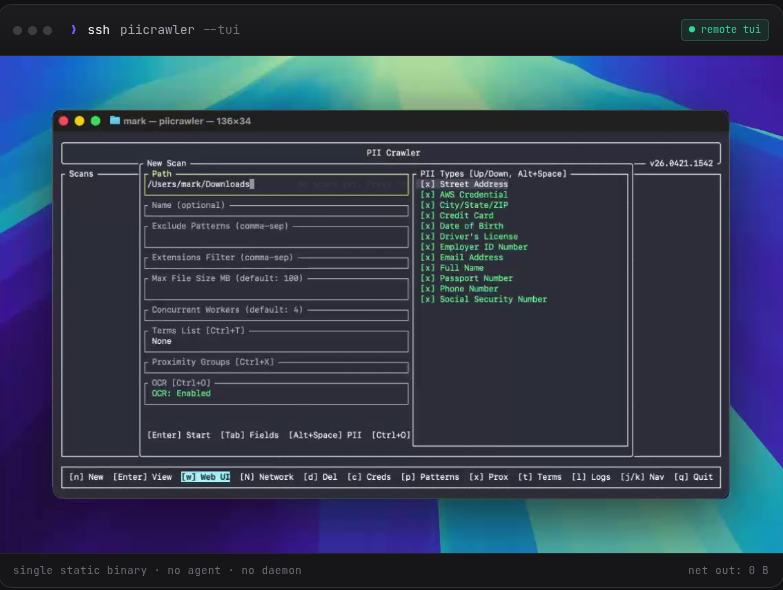Click the [Alt+Space] PII hint

325,435
